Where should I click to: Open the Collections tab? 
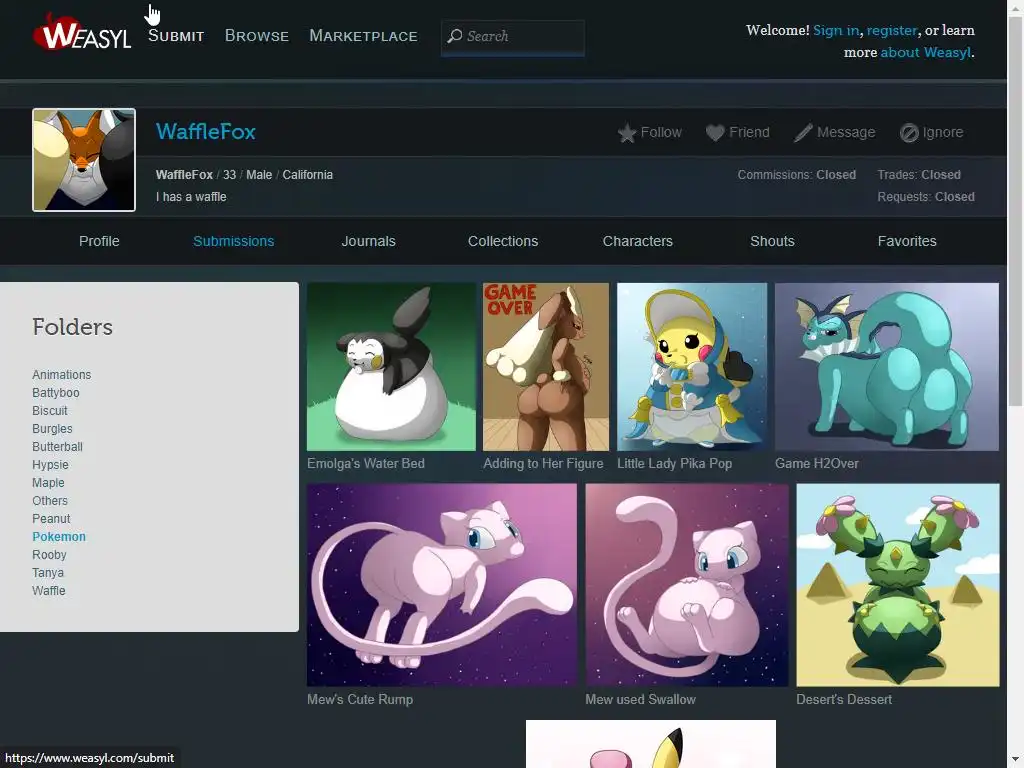point(503,241)
